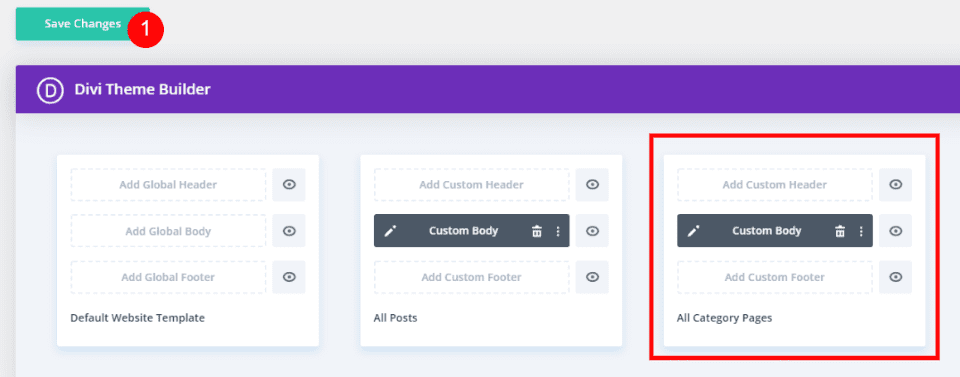
Task: Hide the All Category Pages custom footer
Action: click(896, 277)
